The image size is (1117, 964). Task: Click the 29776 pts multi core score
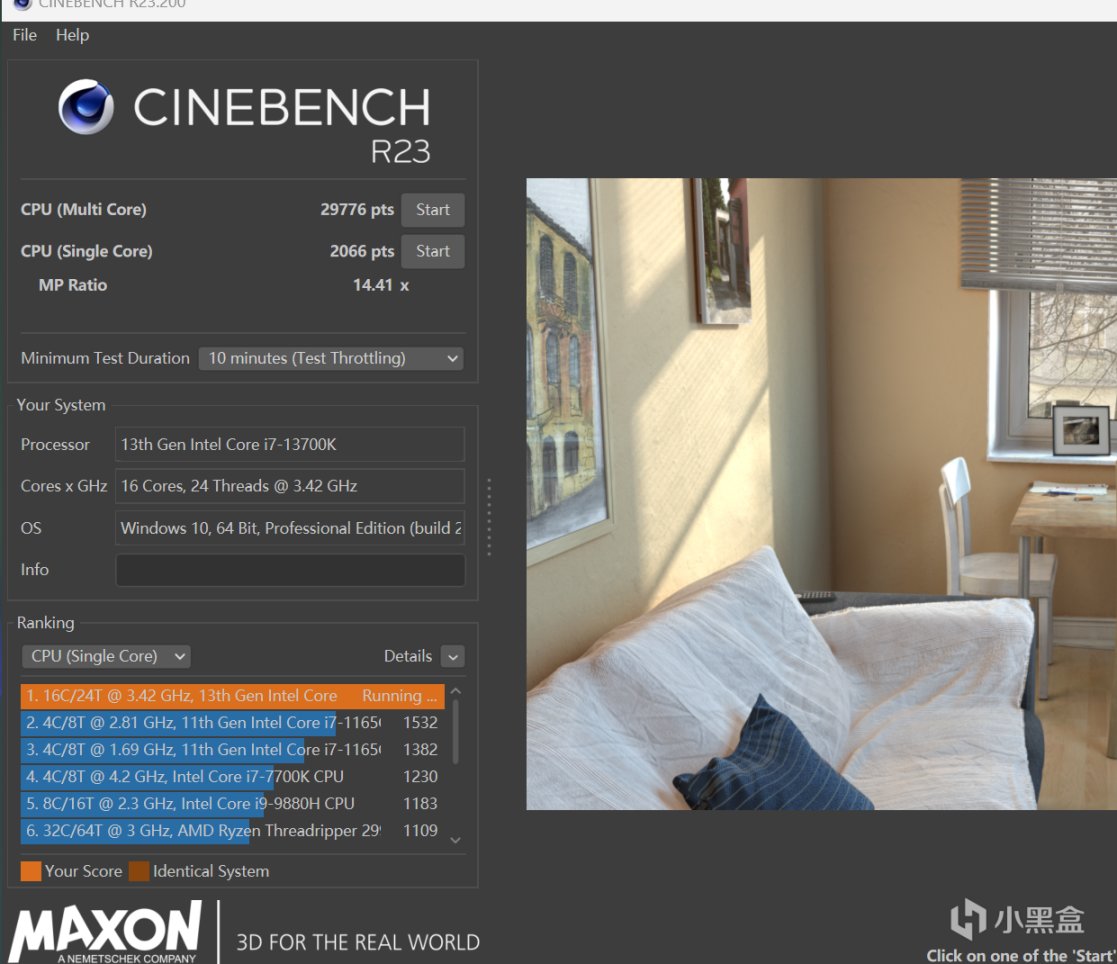coord(357,209)
